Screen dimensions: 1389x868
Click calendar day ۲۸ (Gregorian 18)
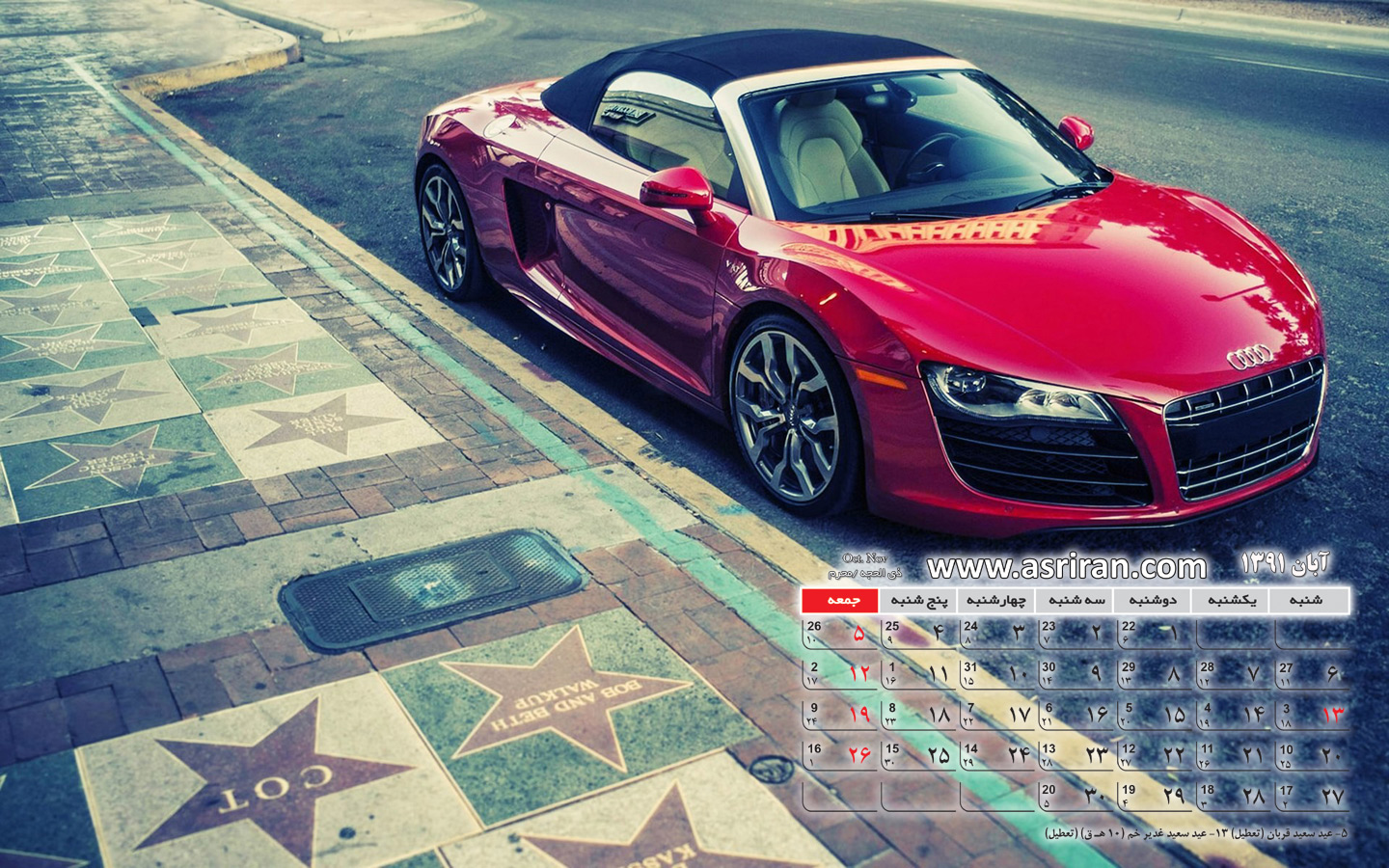[1235, 796]
